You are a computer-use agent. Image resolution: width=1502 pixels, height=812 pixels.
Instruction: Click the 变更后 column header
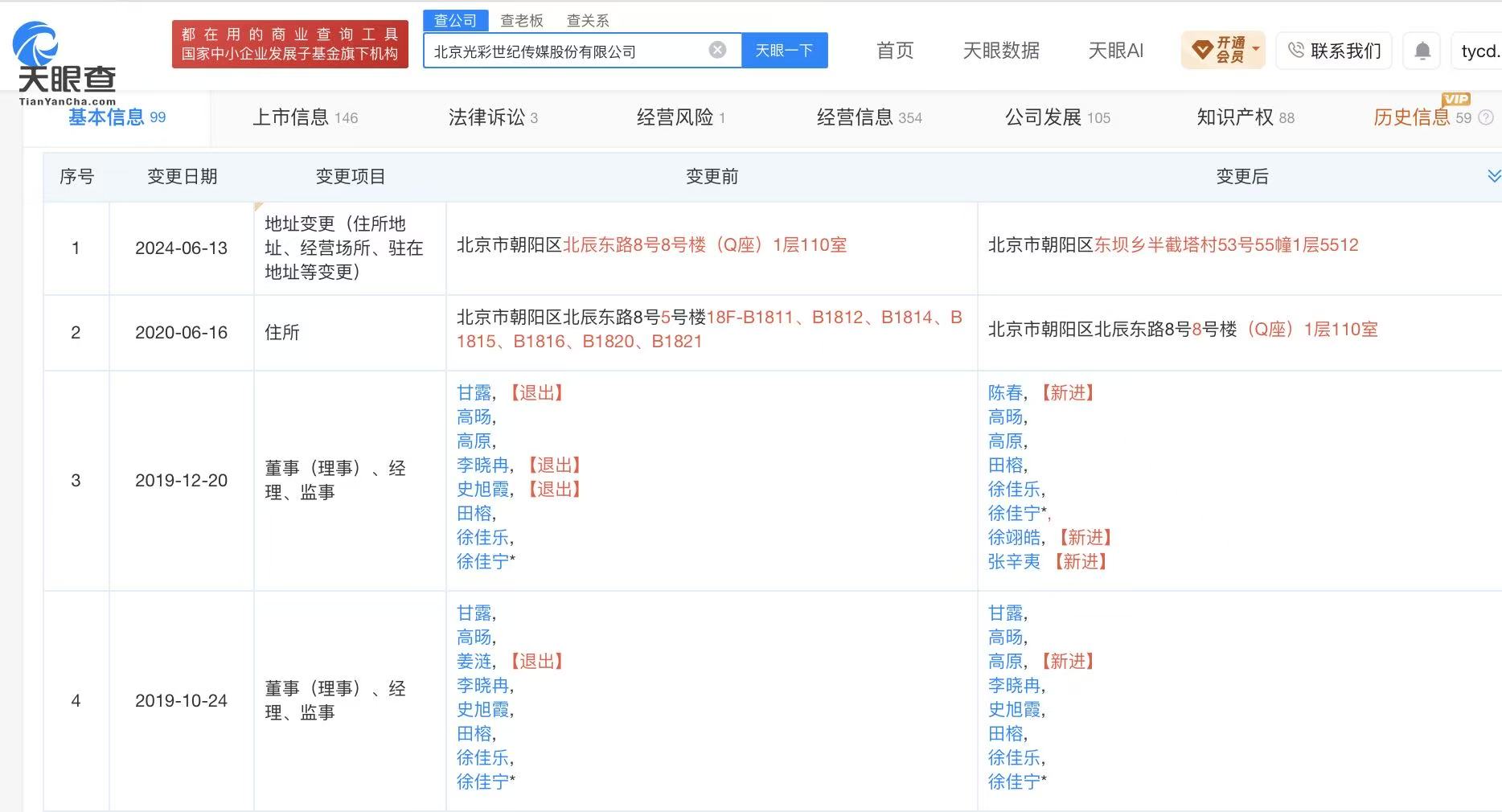point(1242,177)
